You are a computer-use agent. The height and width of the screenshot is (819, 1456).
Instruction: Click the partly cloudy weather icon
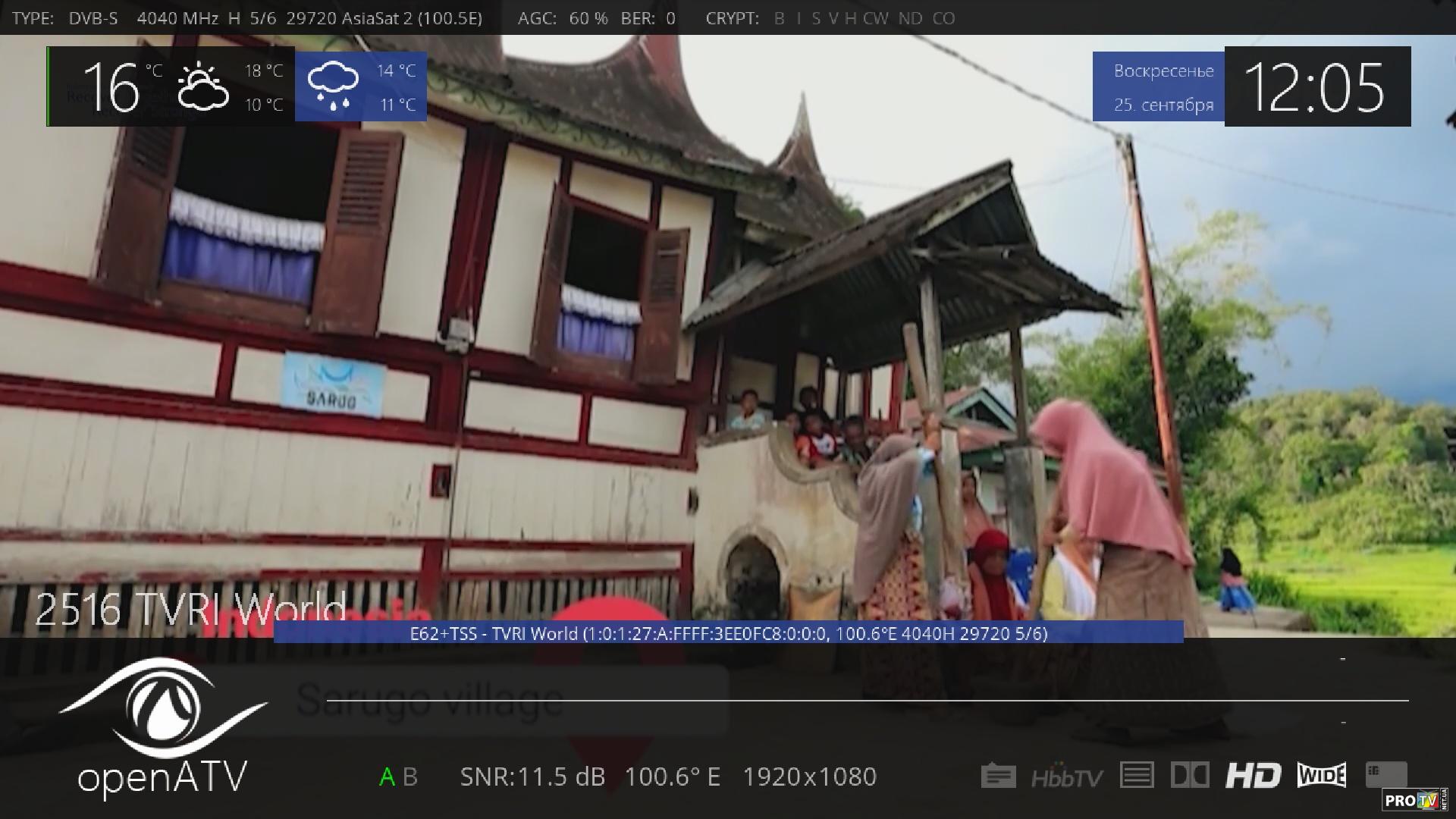click(x=202, y=87)
